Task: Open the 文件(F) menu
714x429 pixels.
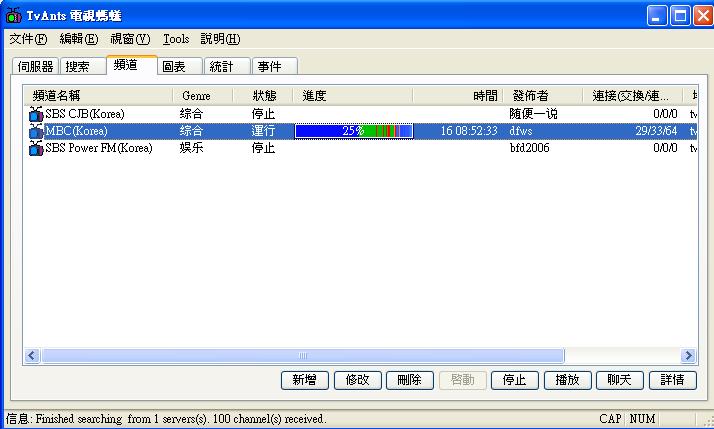Action: point(28,39)
